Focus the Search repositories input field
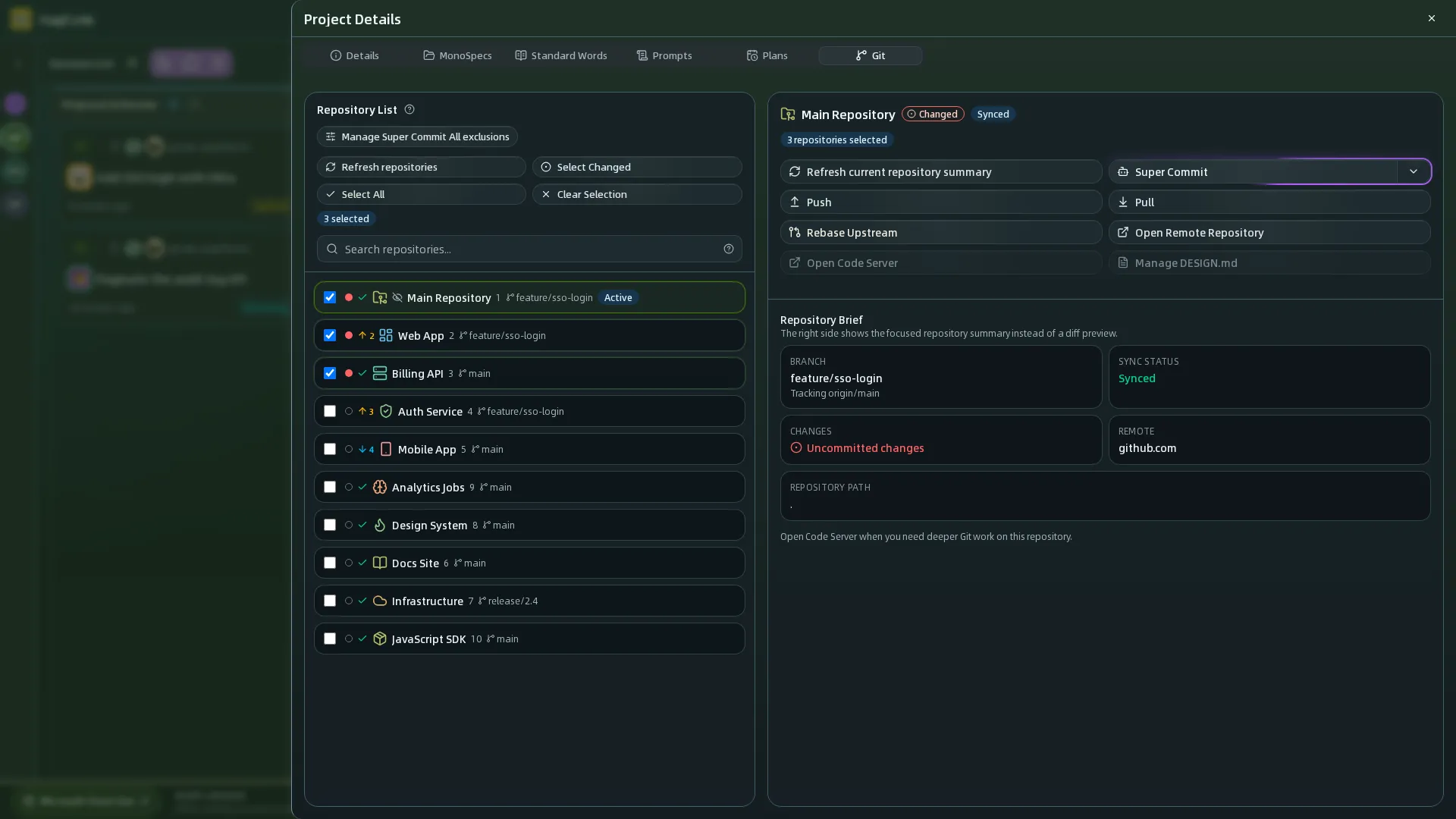 tap(529, 249)
